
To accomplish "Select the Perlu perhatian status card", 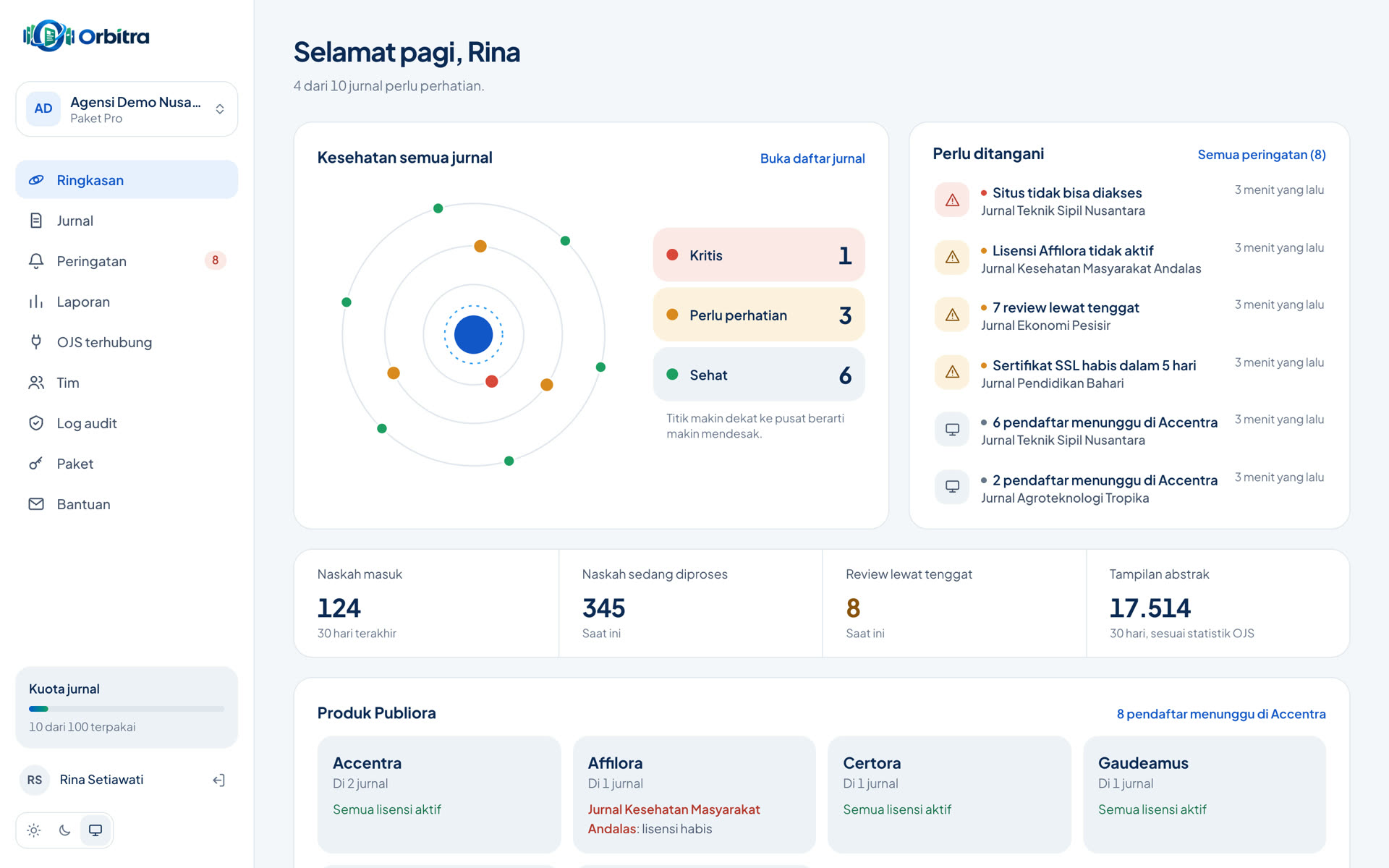I will [x=759, y=315].
